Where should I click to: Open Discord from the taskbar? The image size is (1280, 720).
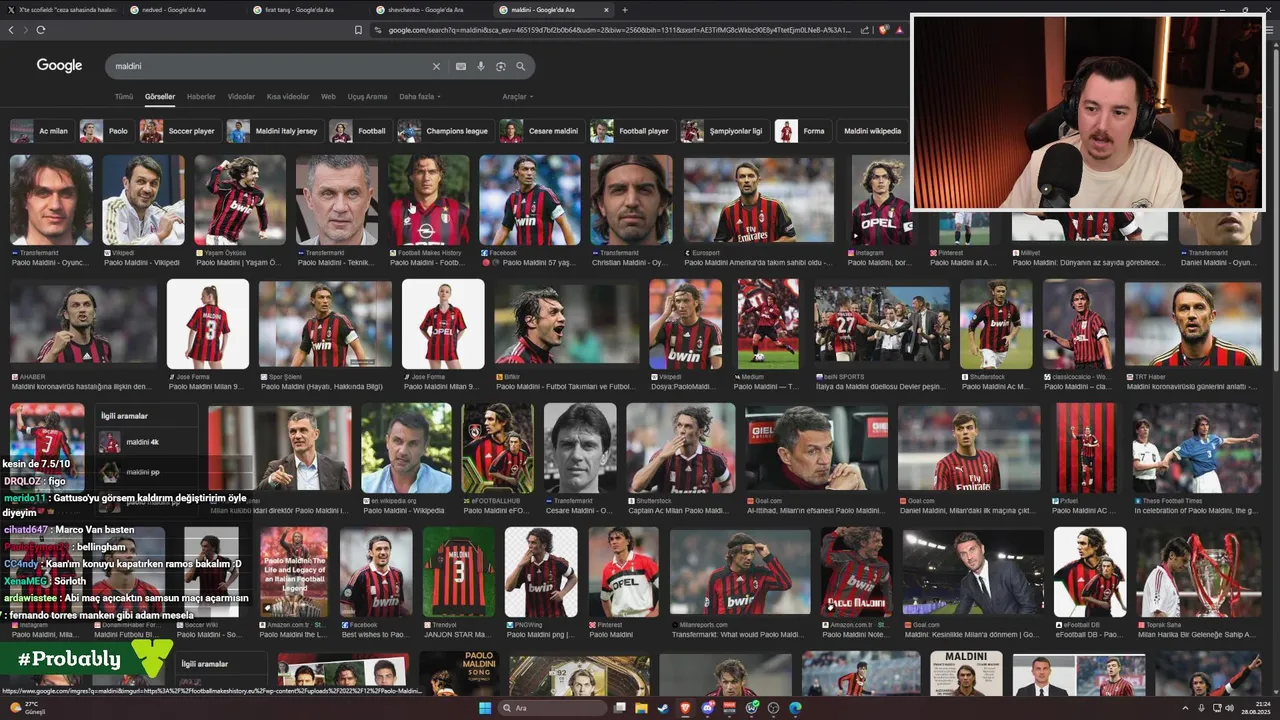point(708,708)
